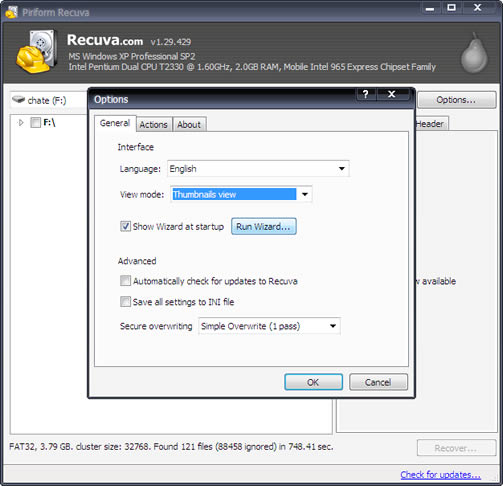This screenshot has height=486, width=503.
Task: Click the Options... button in main window
Action: pos(456,100)
